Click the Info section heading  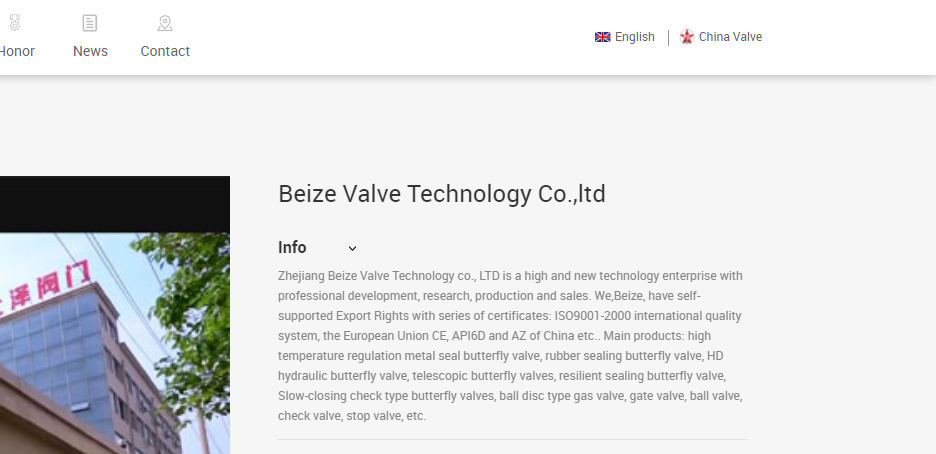point(292,247)
